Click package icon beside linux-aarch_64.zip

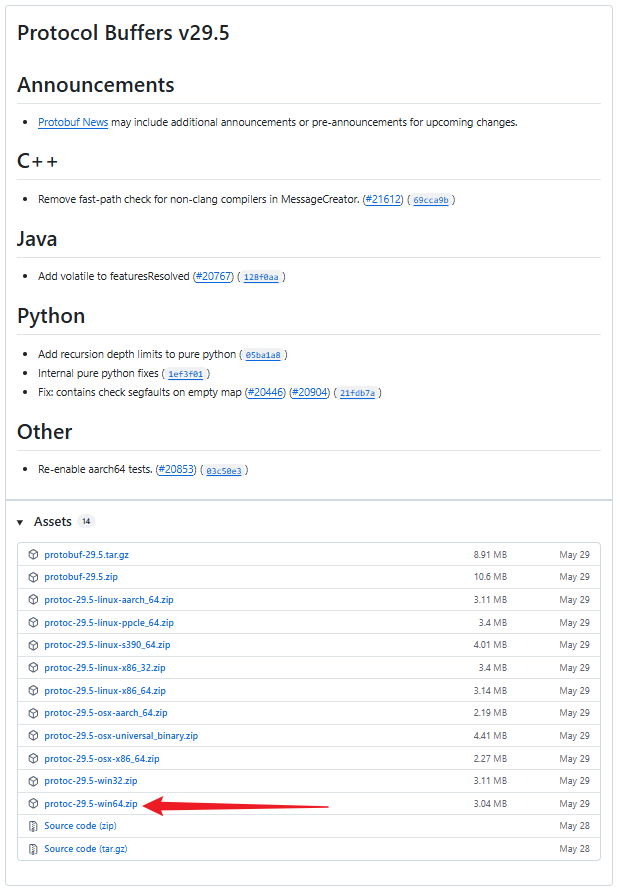click(33, 600)
